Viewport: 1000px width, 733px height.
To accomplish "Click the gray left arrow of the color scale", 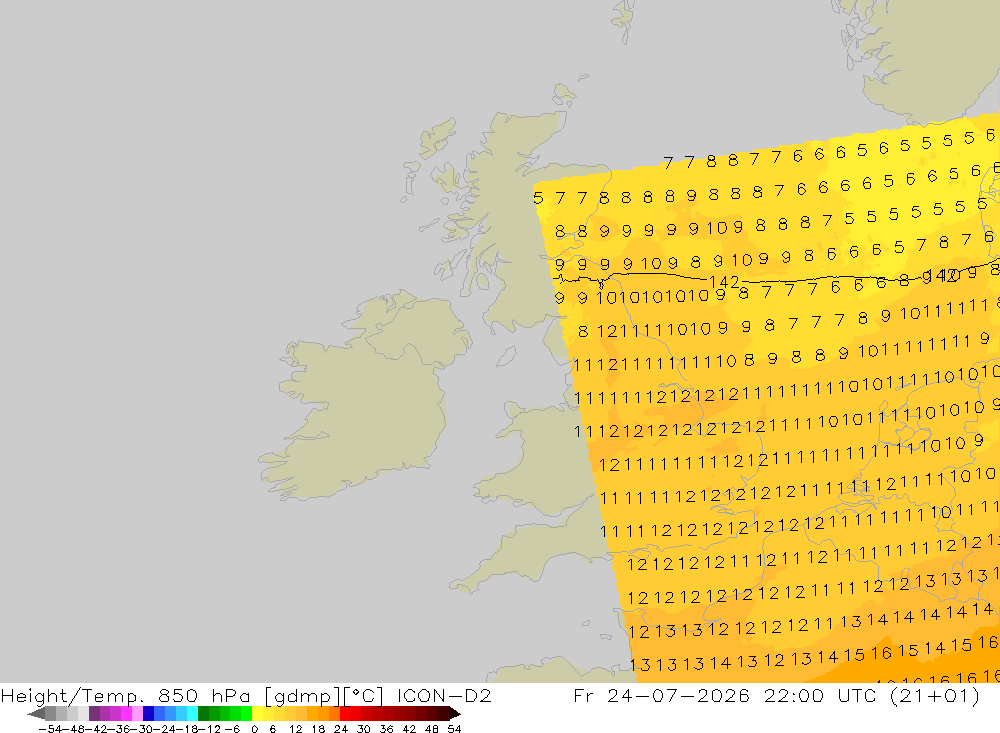I will point(36,714).
